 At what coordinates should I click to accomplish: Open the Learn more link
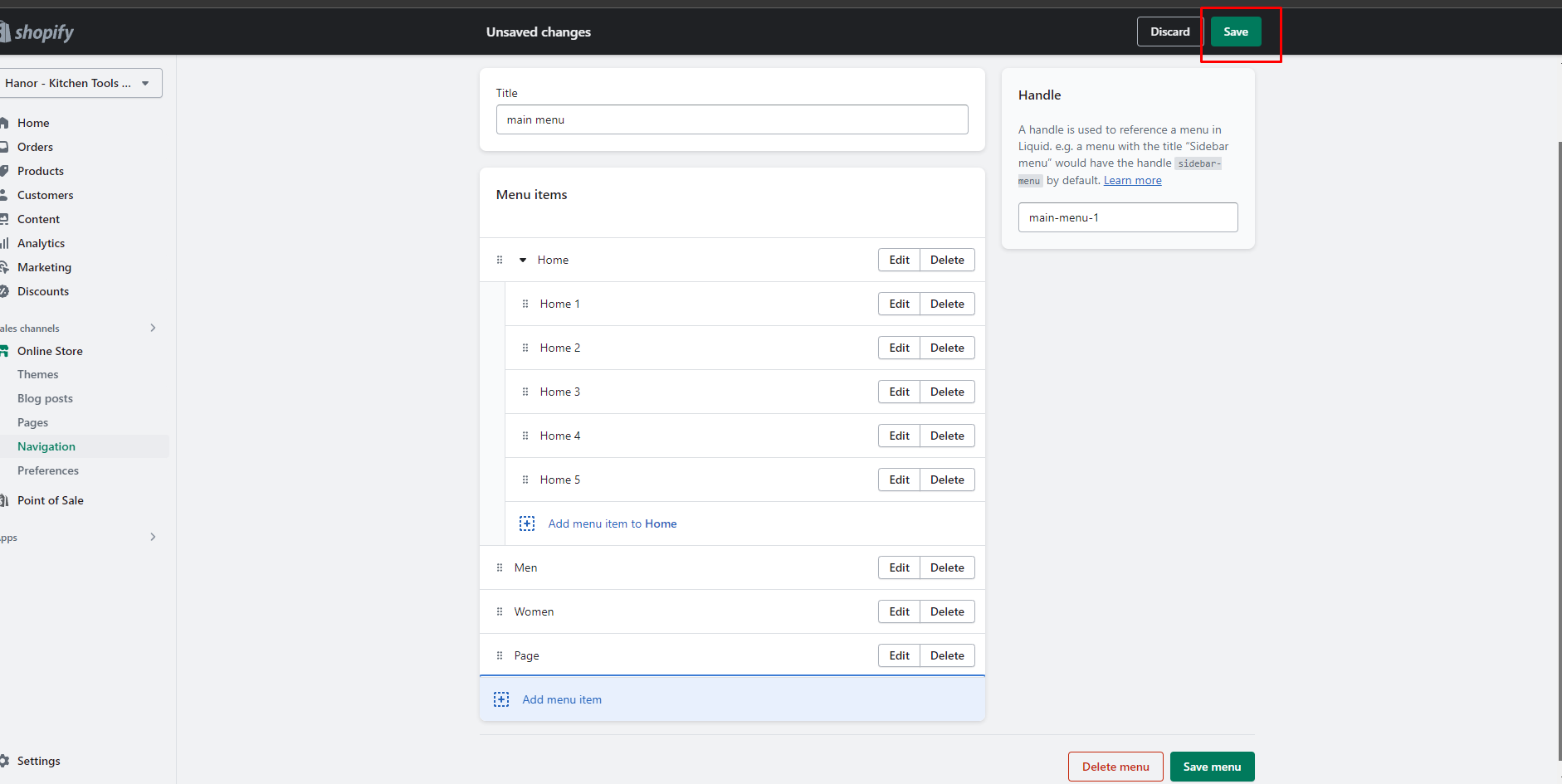1132,180
